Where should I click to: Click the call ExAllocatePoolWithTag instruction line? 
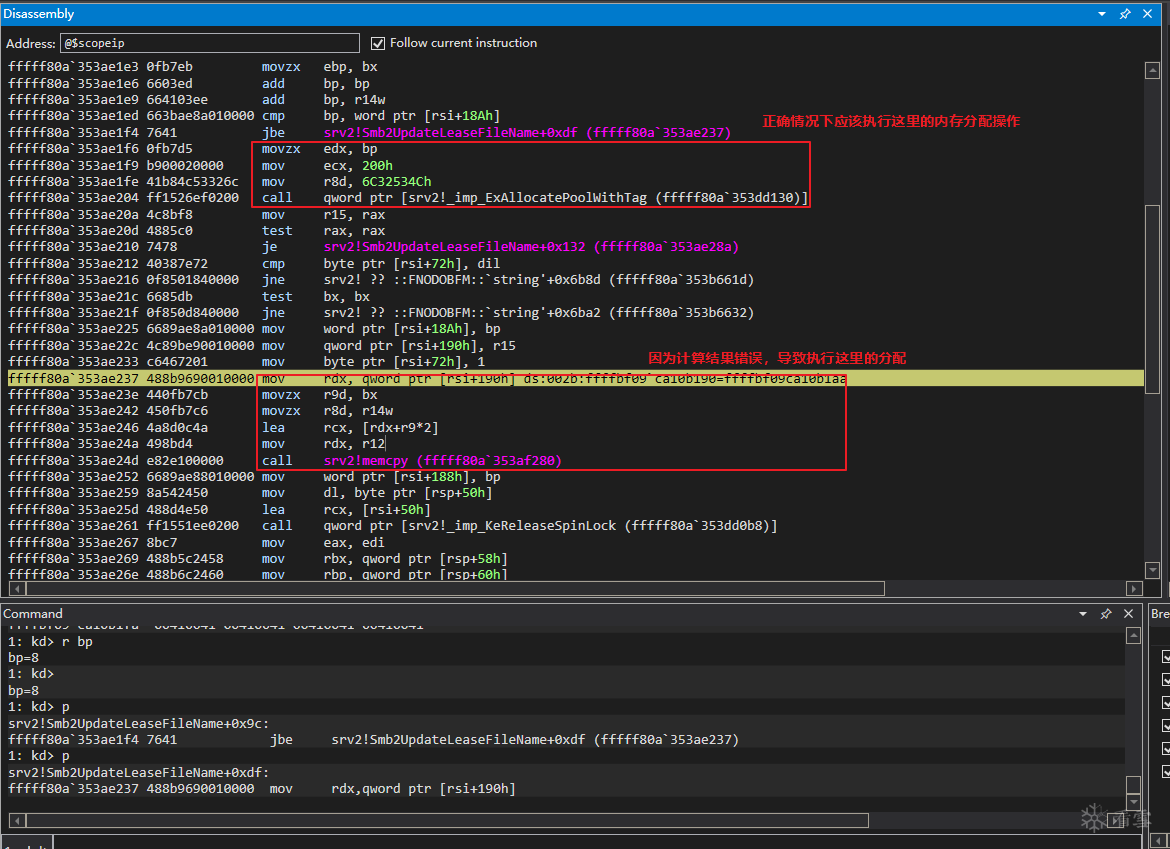[x=408, y=198]
